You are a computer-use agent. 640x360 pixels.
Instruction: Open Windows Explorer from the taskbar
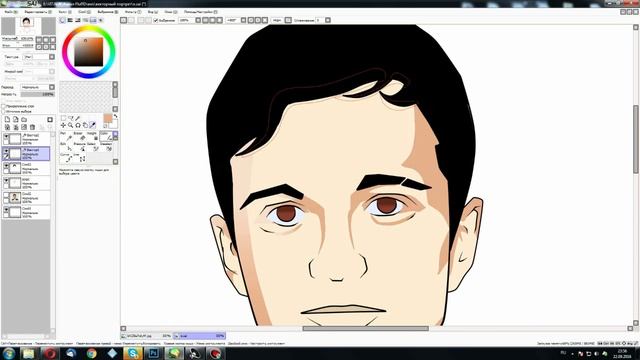(29, 353)
